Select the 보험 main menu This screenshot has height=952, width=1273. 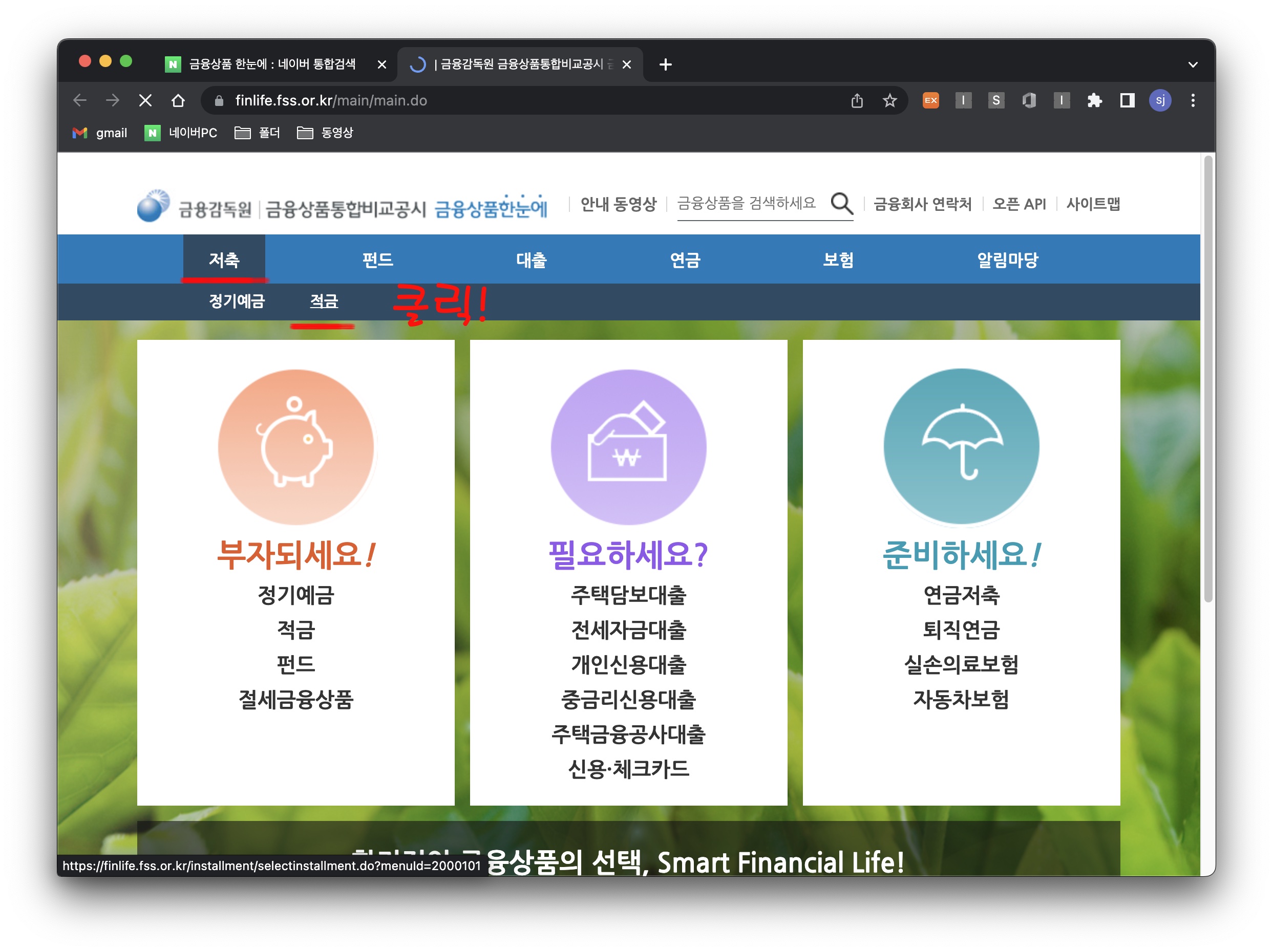[838, 259]
